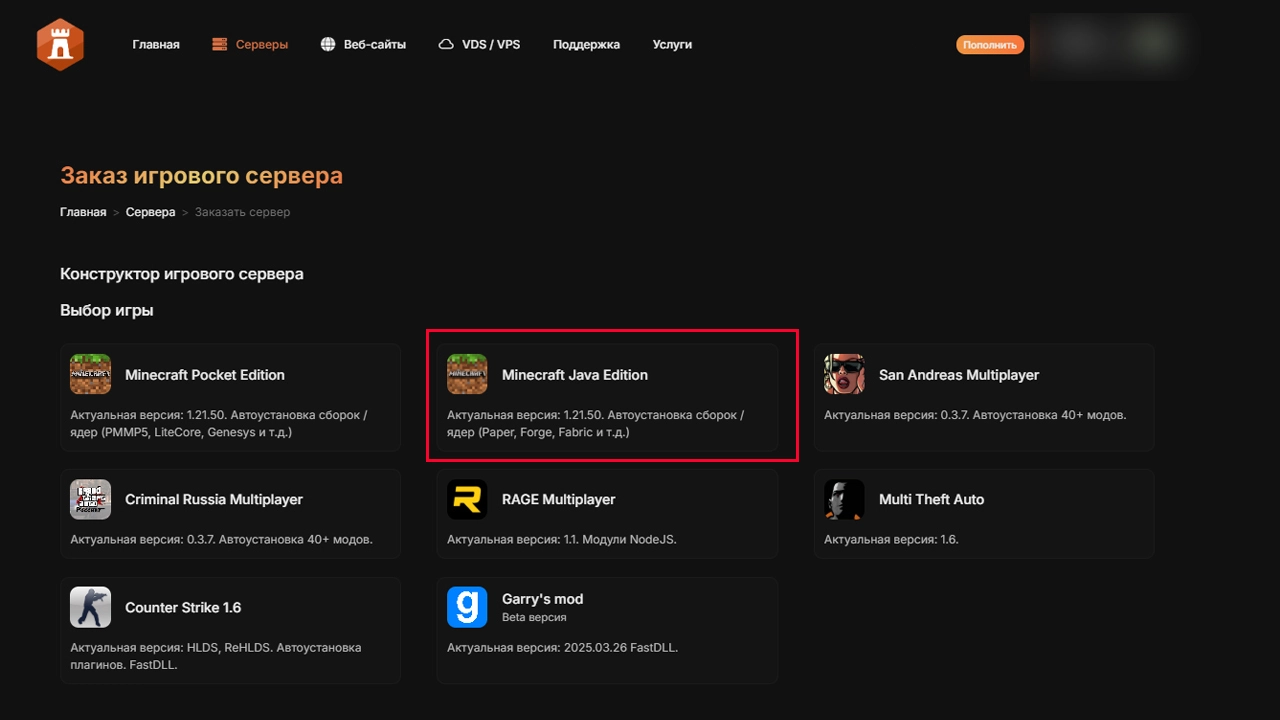Click the cloud icon next to VDS / VPS

tap(445, 43)
